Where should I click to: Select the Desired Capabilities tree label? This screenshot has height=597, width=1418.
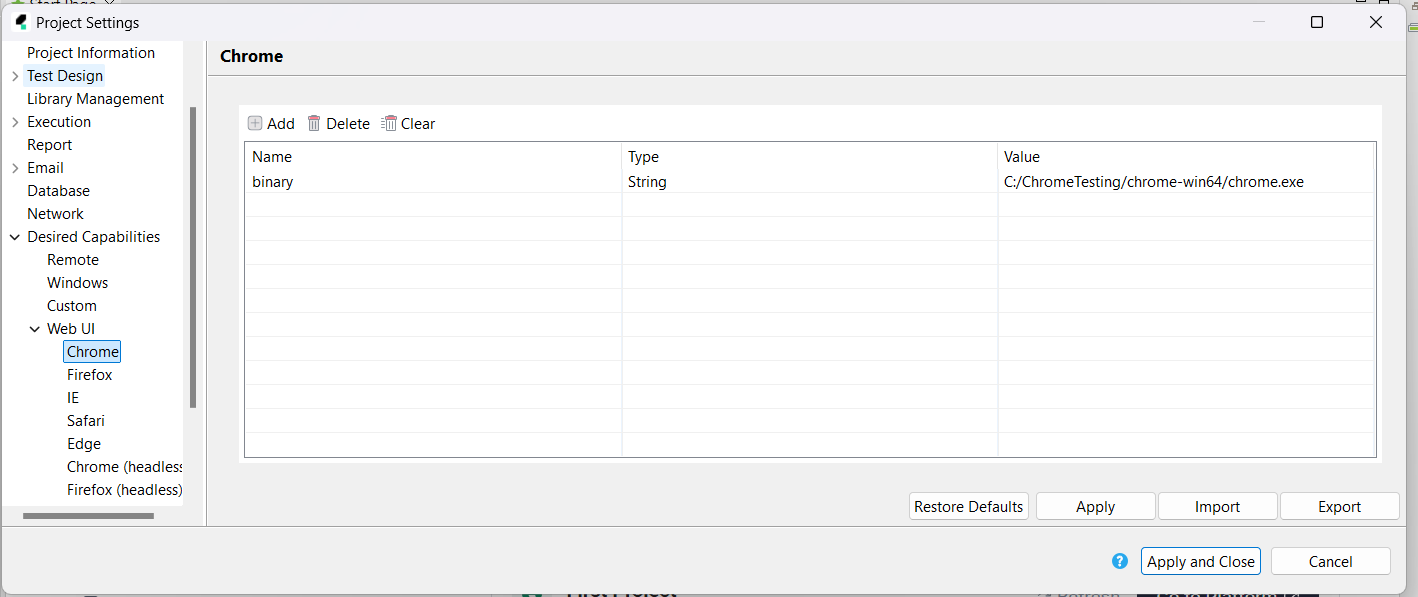[x=93, y=237]
